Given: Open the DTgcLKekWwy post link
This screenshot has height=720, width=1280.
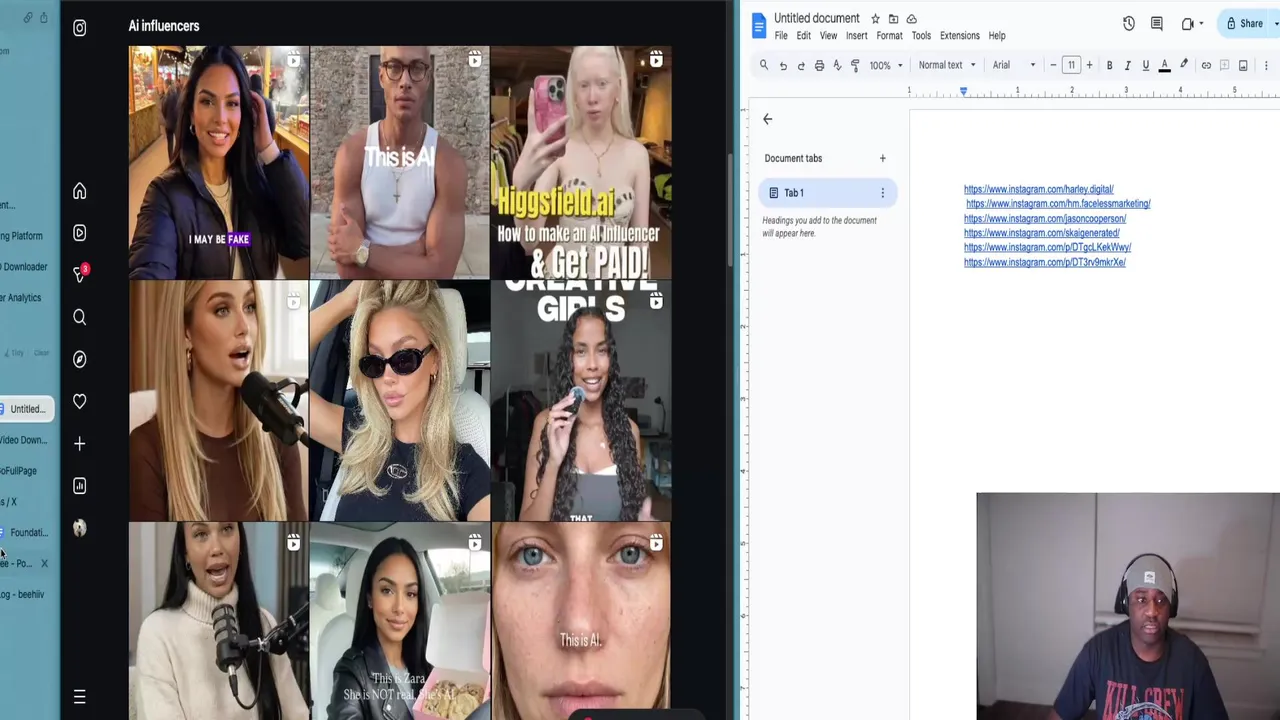Looking at the screenshot, I should 1047,248.
